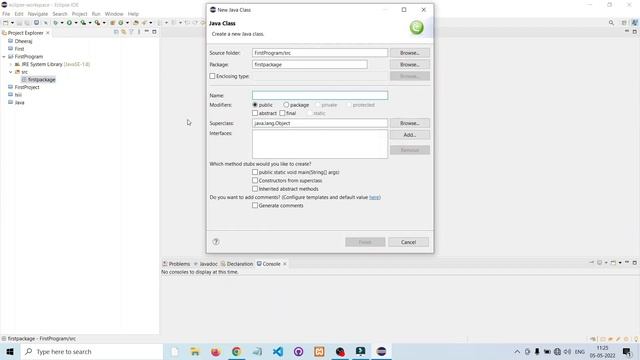Open File Explorer from the taskbar
The height and width of the screenshot is (360, 640).
click(x=195, y=351)
